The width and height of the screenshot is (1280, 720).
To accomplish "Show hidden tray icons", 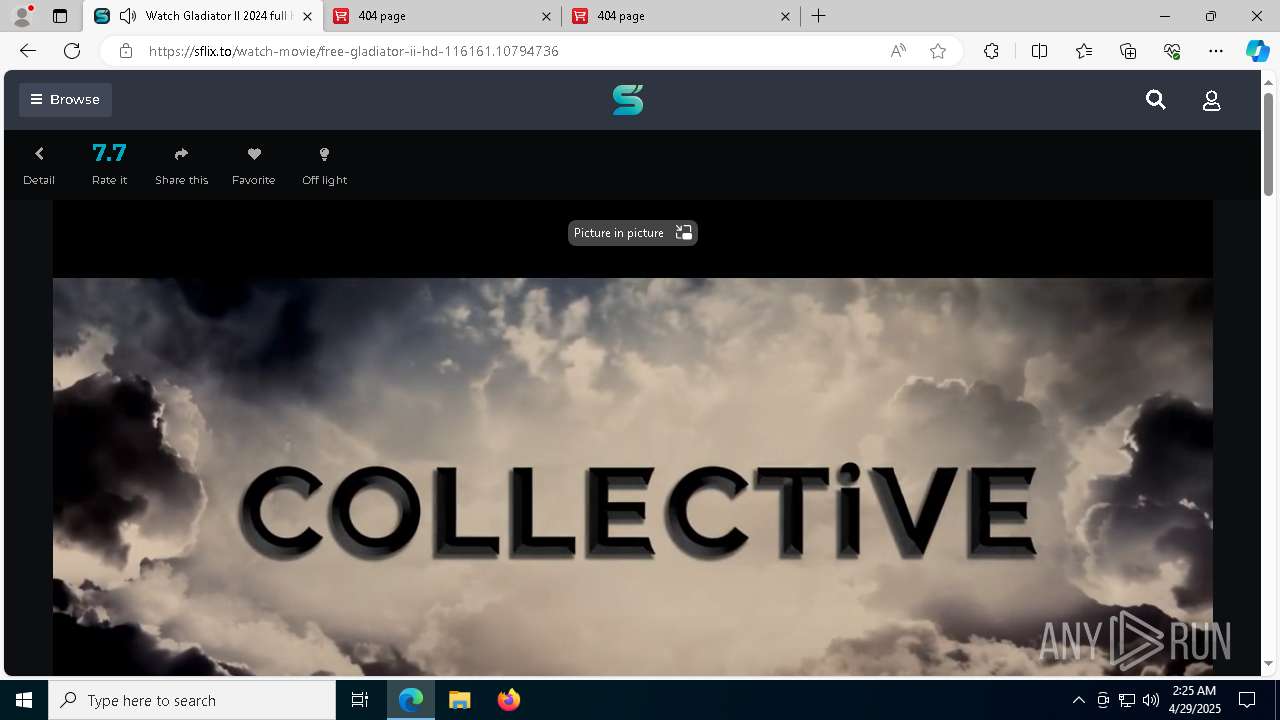I will (1078, 700).
